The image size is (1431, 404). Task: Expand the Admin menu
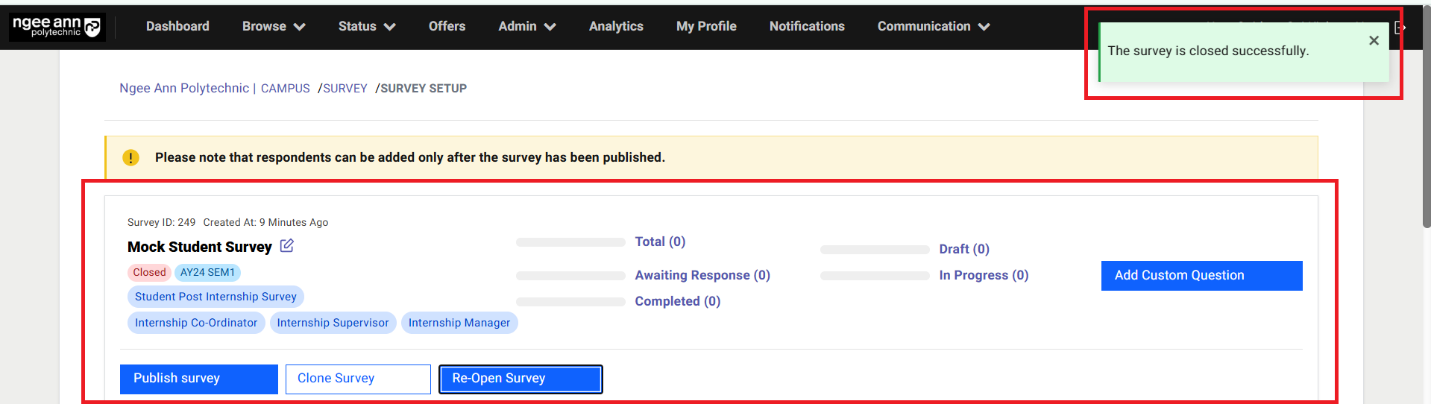tap(527, 27)
